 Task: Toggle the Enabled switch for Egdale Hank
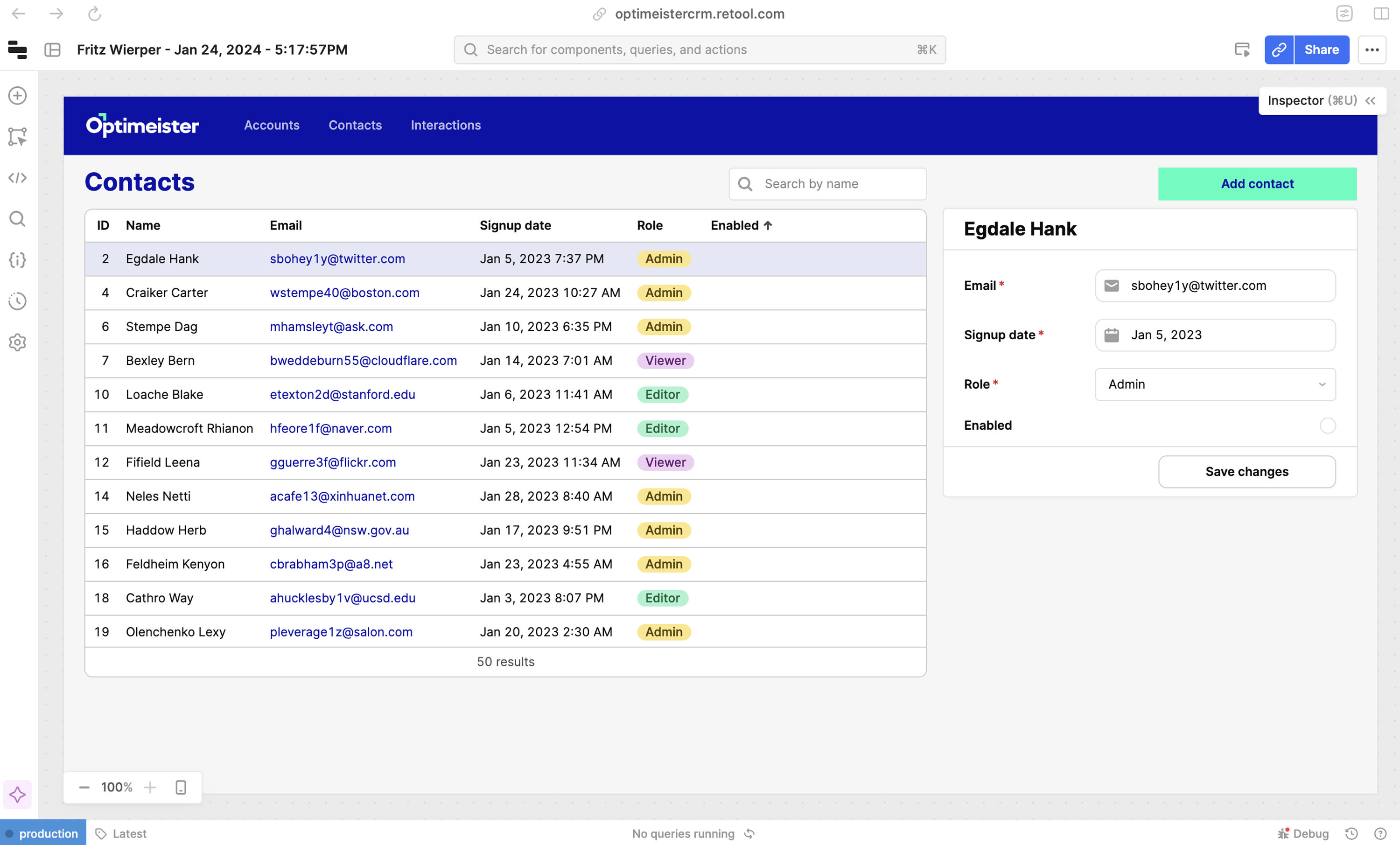1327,426
